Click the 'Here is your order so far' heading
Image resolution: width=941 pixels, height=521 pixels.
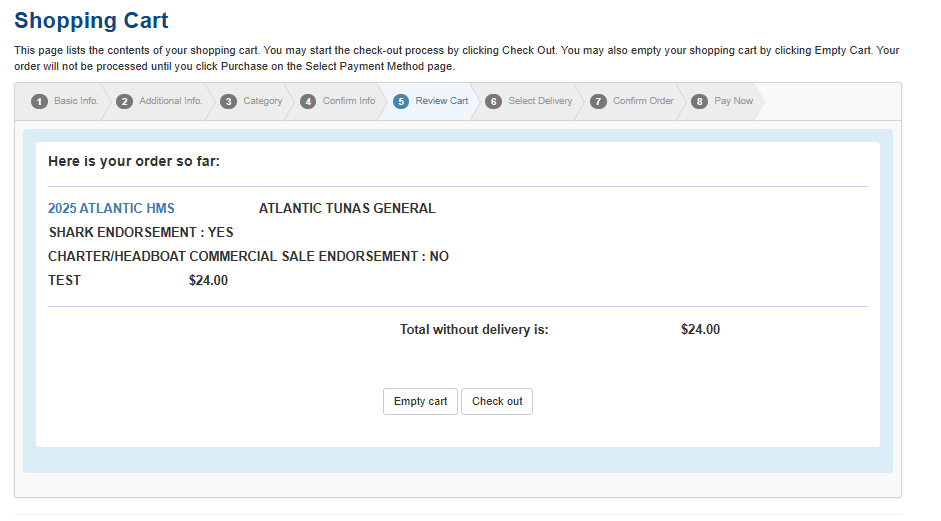point(134,161)
